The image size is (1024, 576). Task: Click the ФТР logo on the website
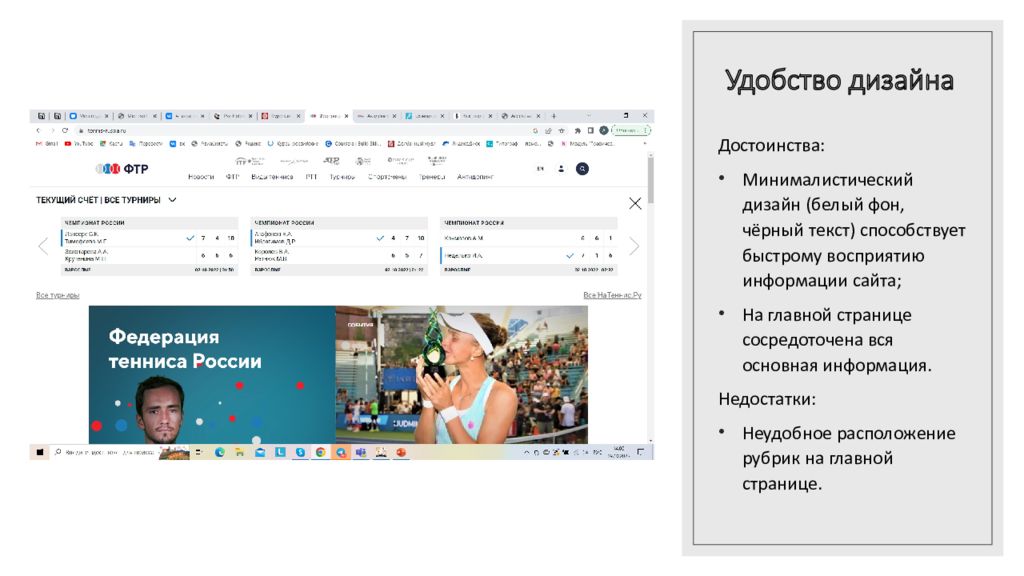coord(122,169)
